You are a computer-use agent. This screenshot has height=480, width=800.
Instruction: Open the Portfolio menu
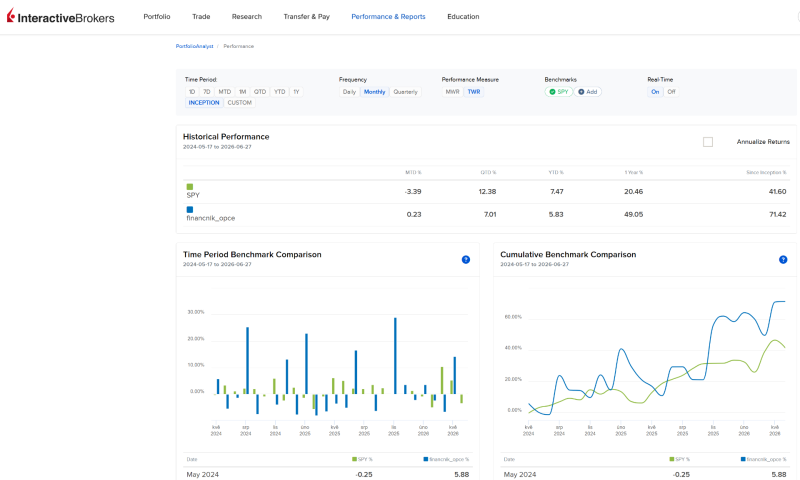(157, 16)
